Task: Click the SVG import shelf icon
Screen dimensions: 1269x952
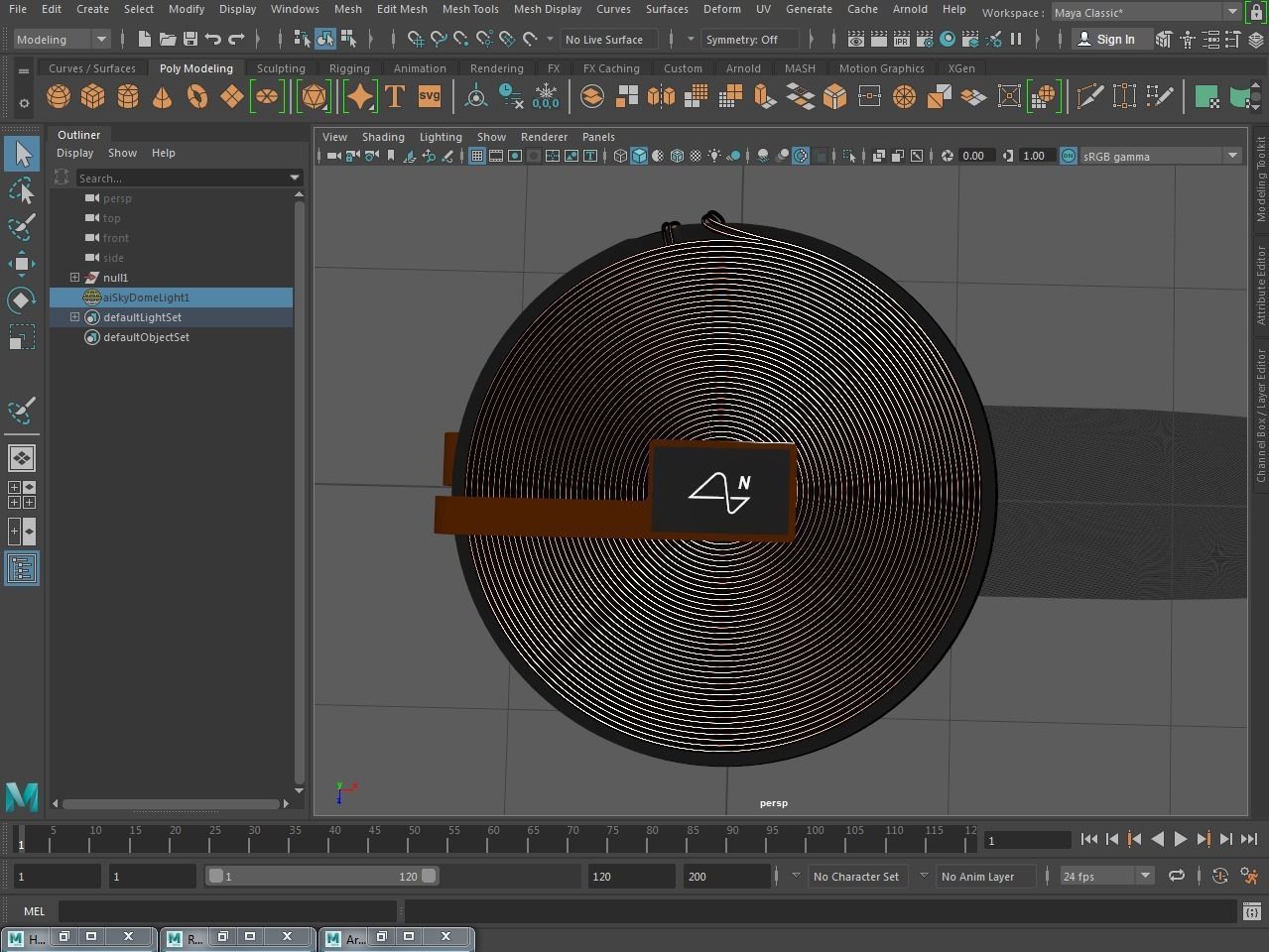Action: pyautogui.click(x=430, y=96)
